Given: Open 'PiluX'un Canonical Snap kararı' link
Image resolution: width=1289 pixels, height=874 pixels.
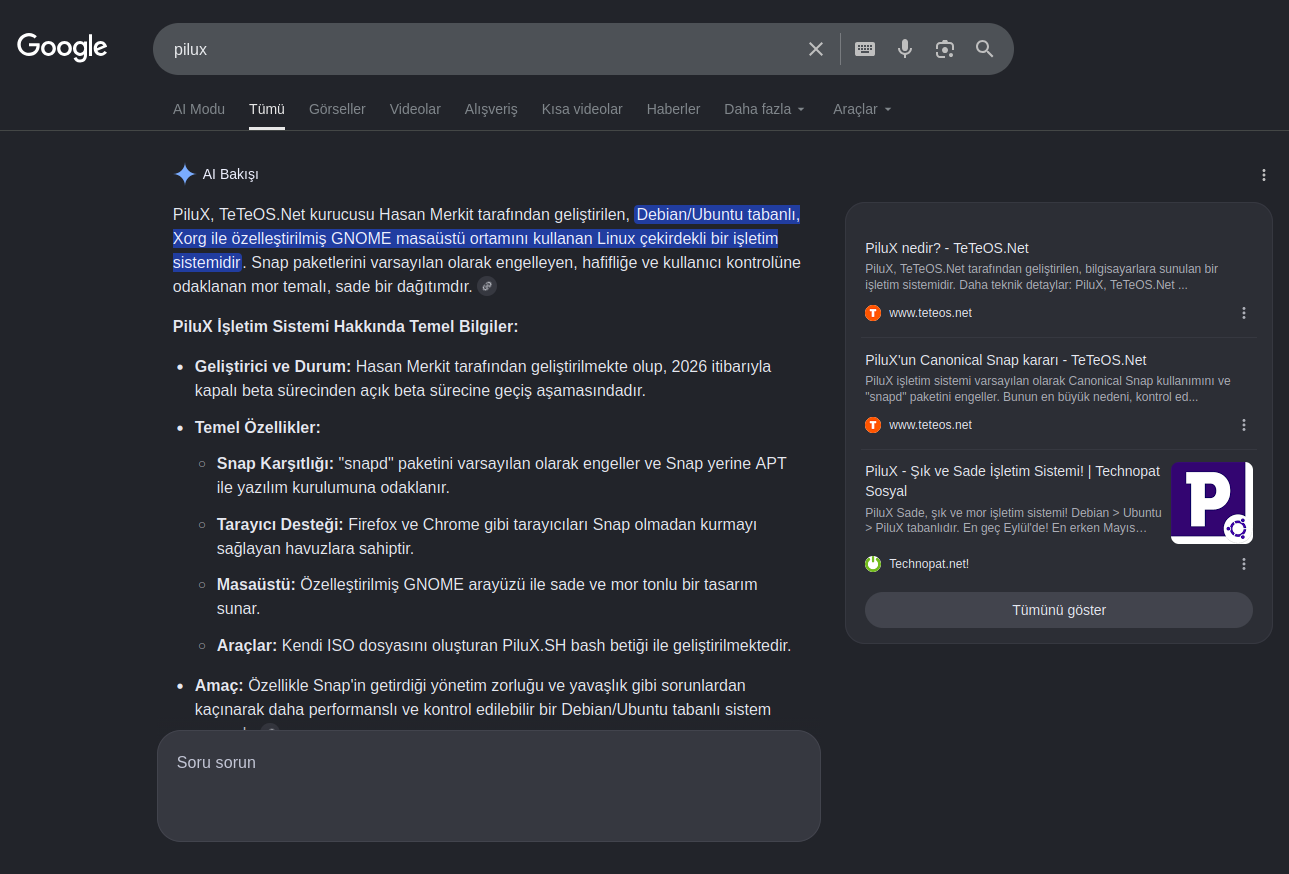Looking at the screenshot, I should [x=1006, y=360].
